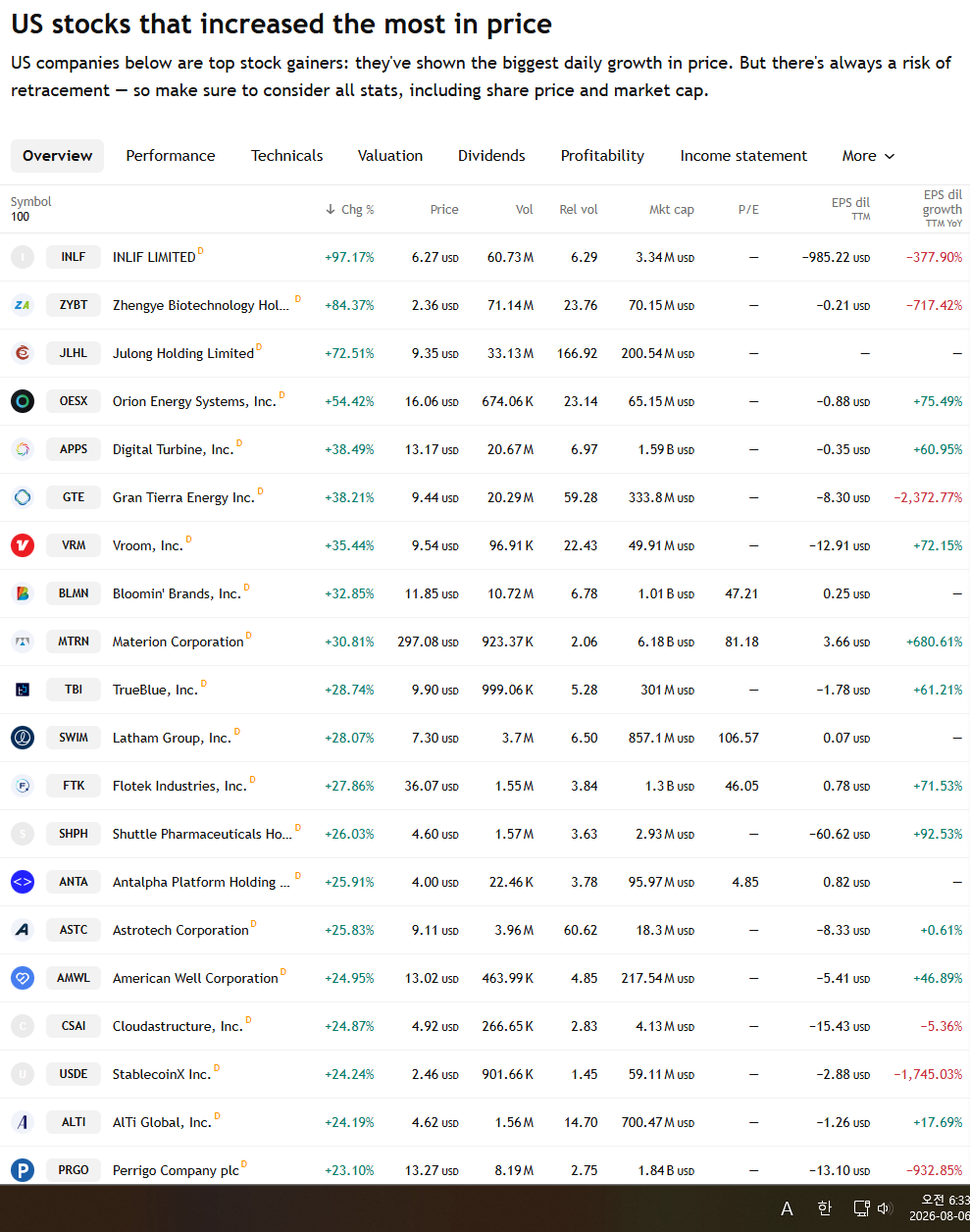Switch to the Income statement tab
Viewport: 970px width, 1232px height.
(743, 156)
